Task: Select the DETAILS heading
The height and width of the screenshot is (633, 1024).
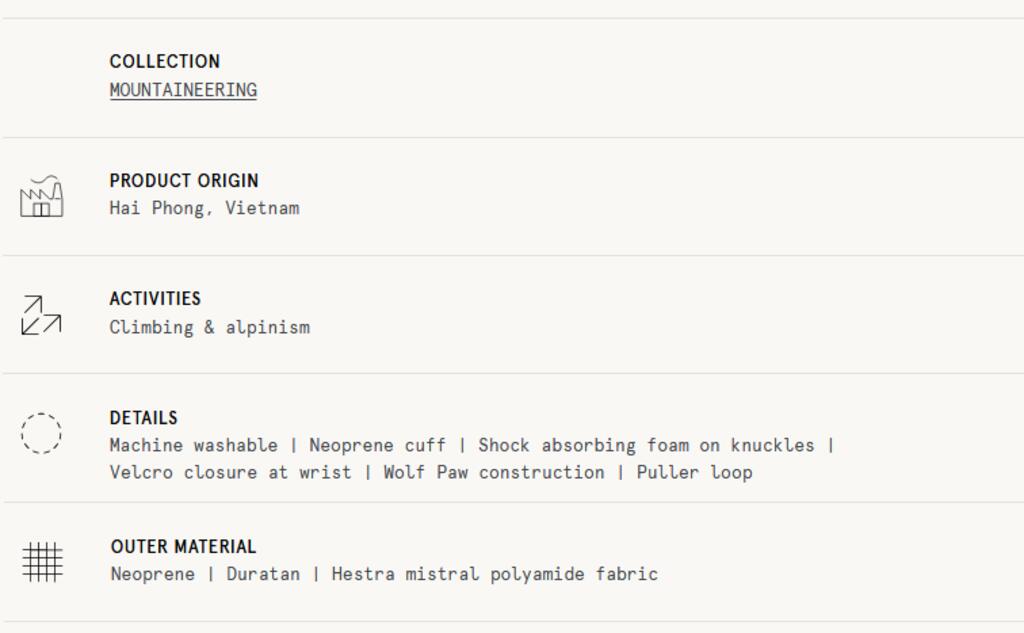Action: 144,417
